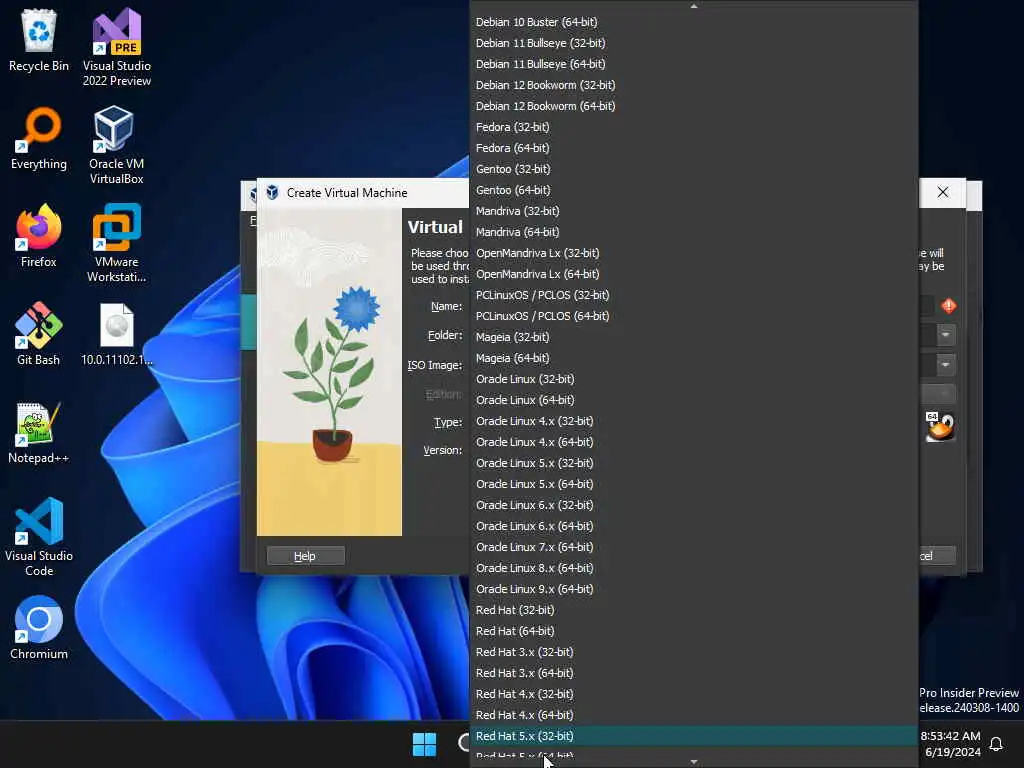This screenshot has width=1024, height=768.
Task: Choose Oracle Linux (64-bit)
Action: pyautogui.click(x=694, y=400)
